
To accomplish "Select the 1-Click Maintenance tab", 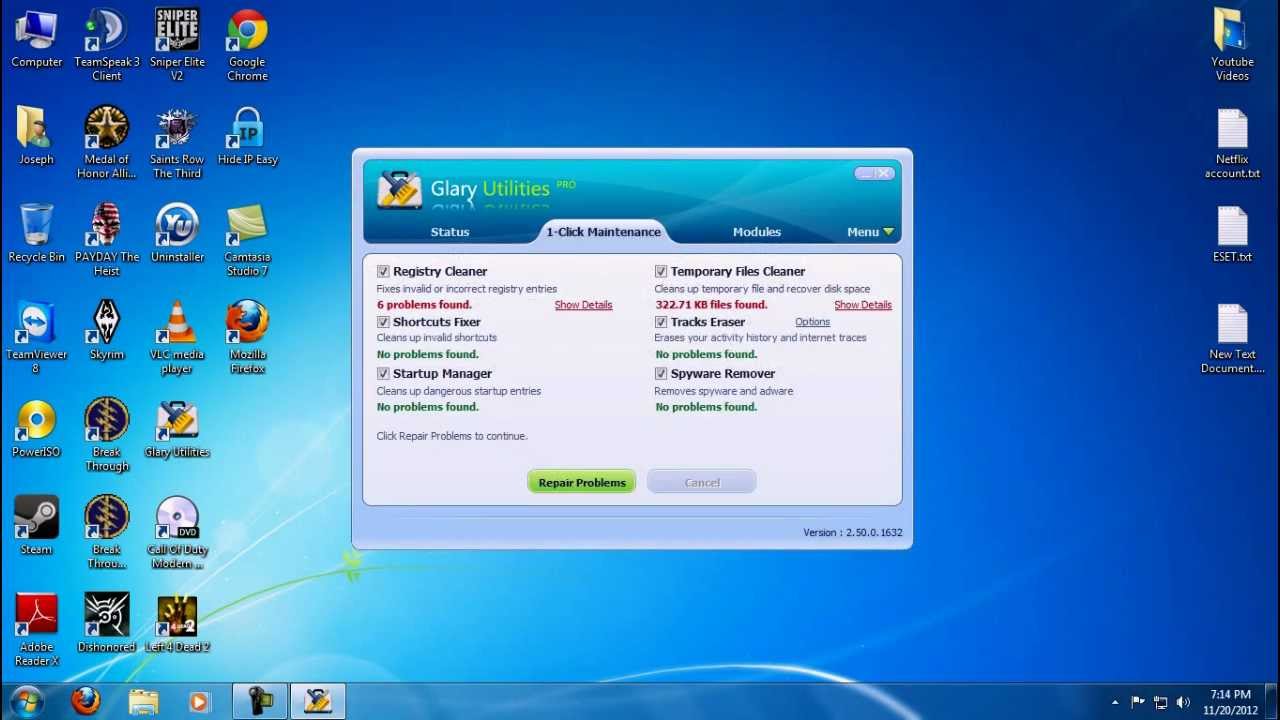I will pos(603,232).
